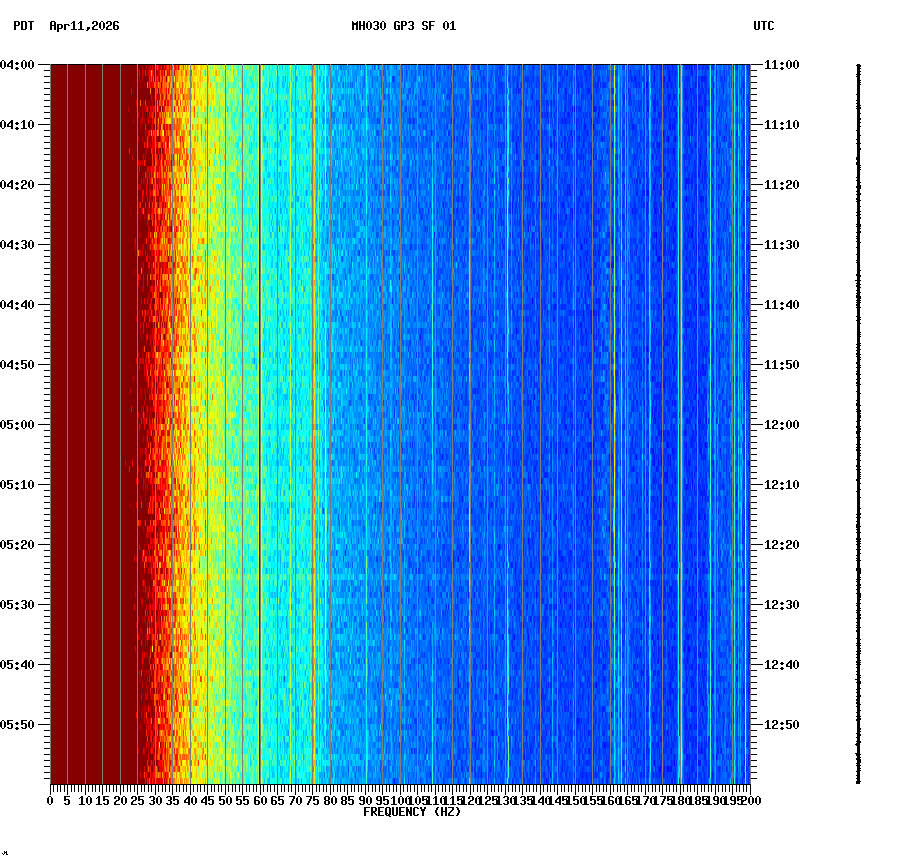Screen dimensions: 902x864
Task: Click the dark red low-frequency band in spectrogram
Action: tap(90, 400)
